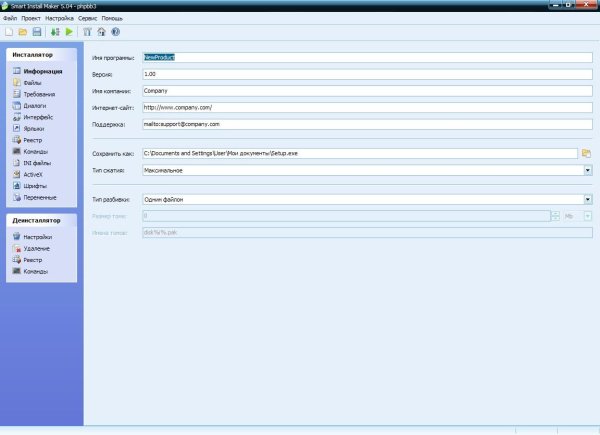Screen dimensions: 600x435
Task: Click the Деинсталлятор panel header
Action: tap(41, 221)
